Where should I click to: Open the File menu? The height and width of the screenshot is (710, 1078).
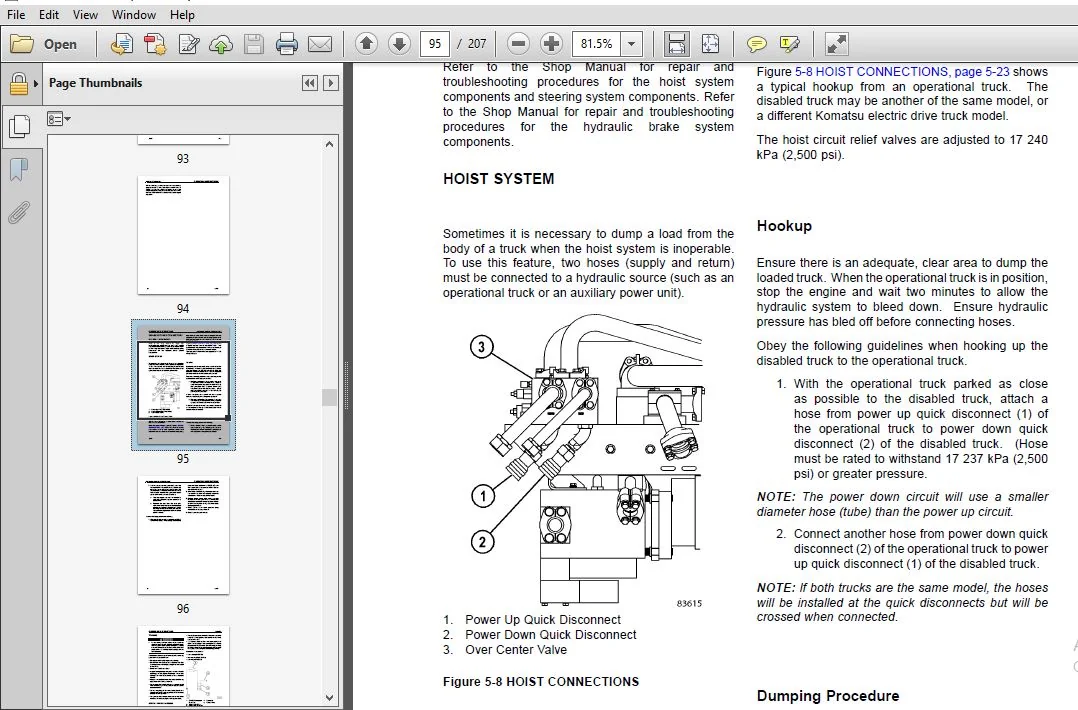pos(16,14)
